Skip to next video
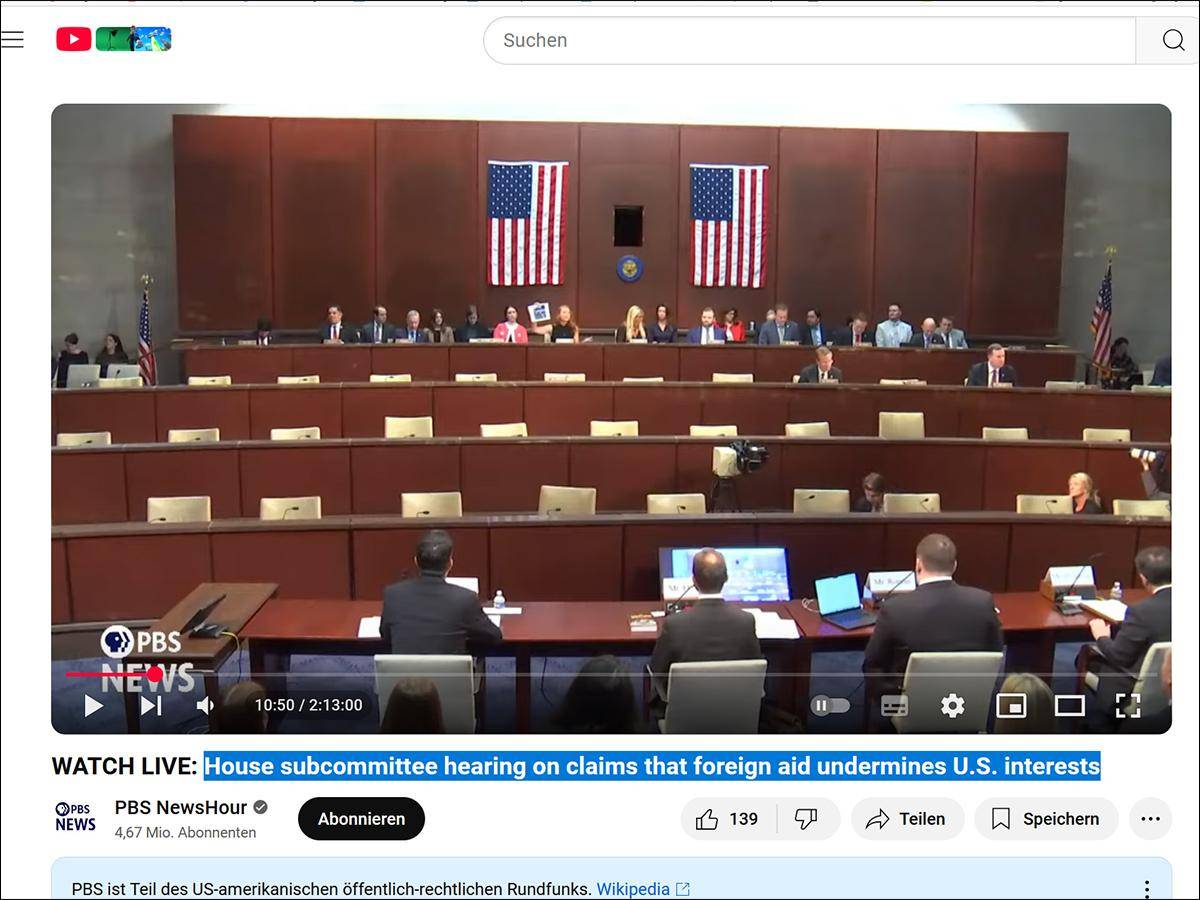1200x900 pixels. [151, 706]
